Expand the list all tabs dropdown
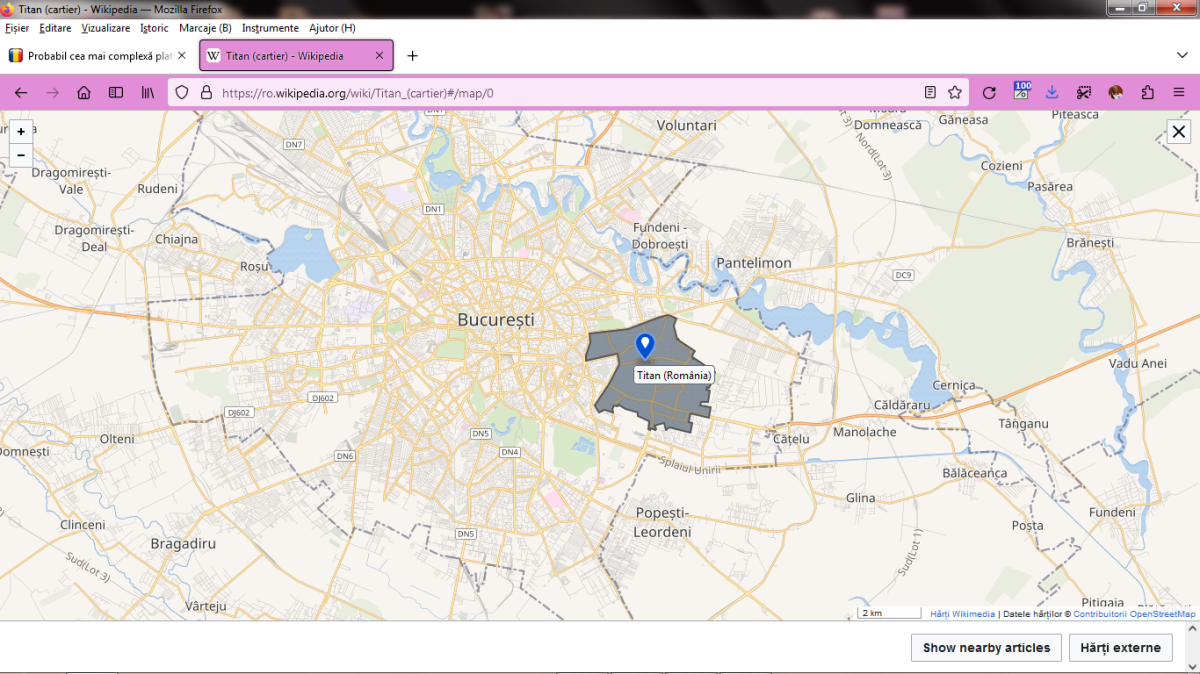Screen dimensions: 1200x674 tap(1182, 55)
